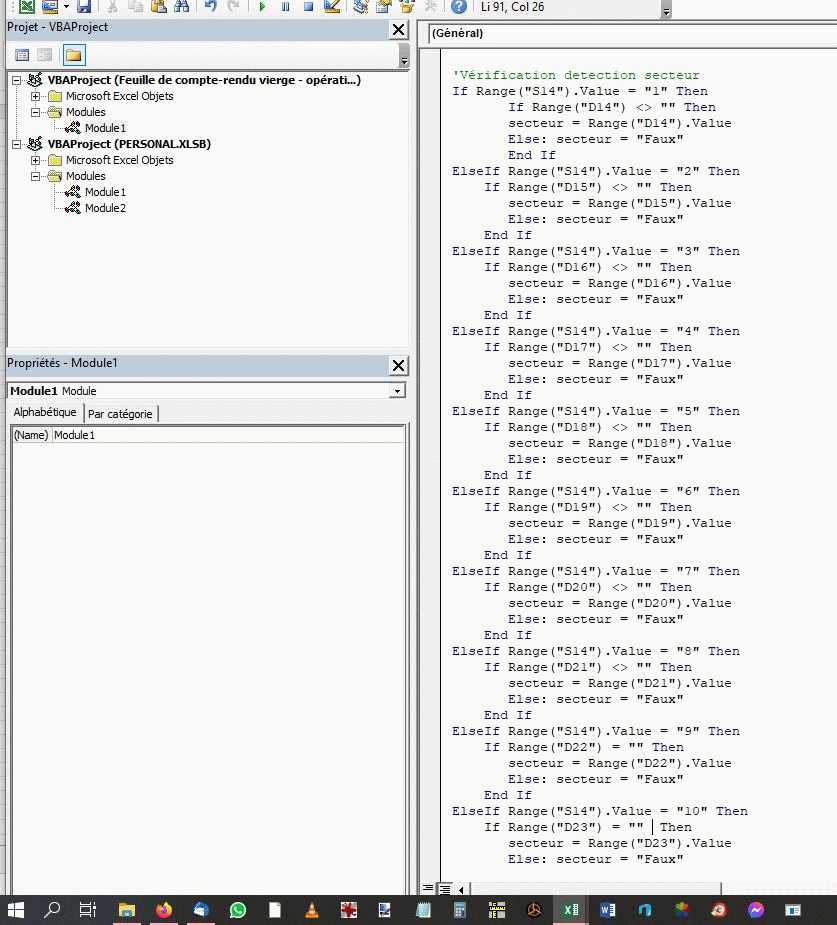Open Task View on the taskbar
This screenshot has width=837, height=925.
[x=87, y=910]
